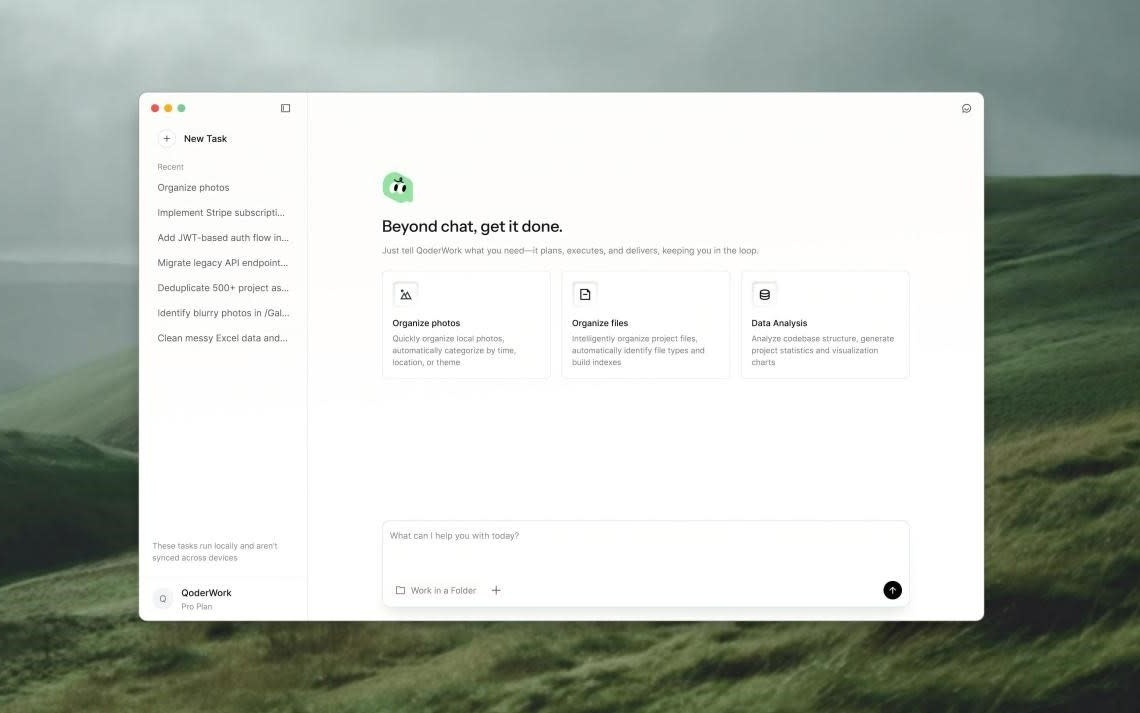This screenshot has height=713, width=1140.
Task: Click the plus attachment icon in input box
Action: pyautogui.click(x=496, y=590)
